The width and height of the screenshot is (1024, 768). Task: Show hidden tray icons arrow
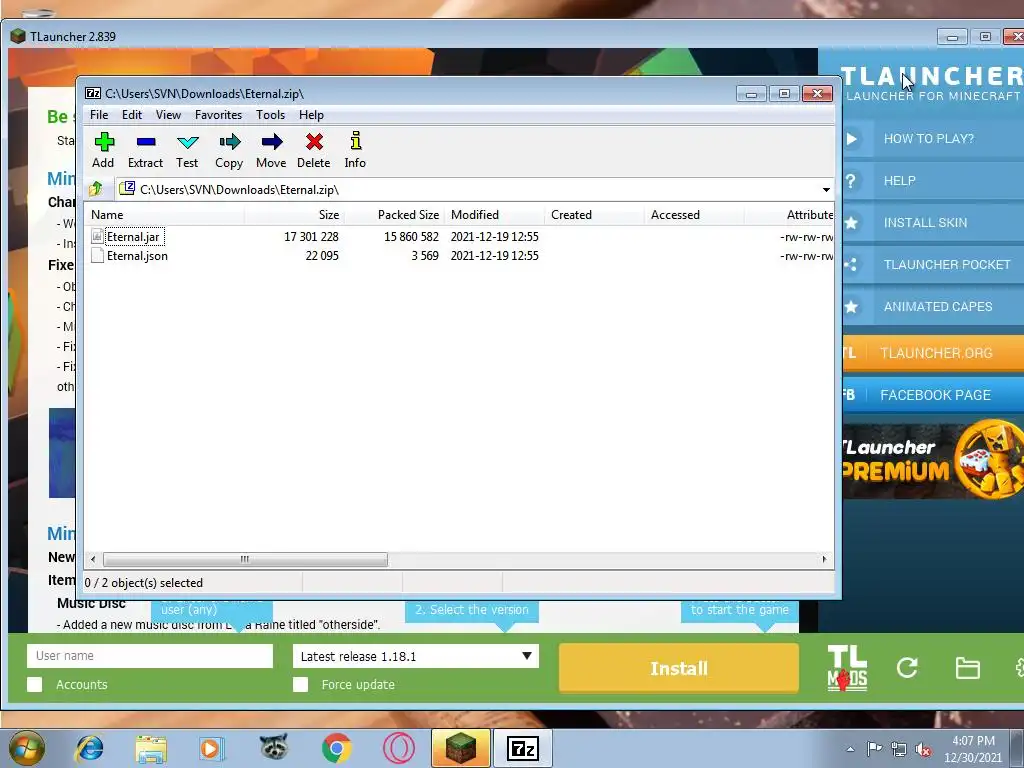(850, 749)
